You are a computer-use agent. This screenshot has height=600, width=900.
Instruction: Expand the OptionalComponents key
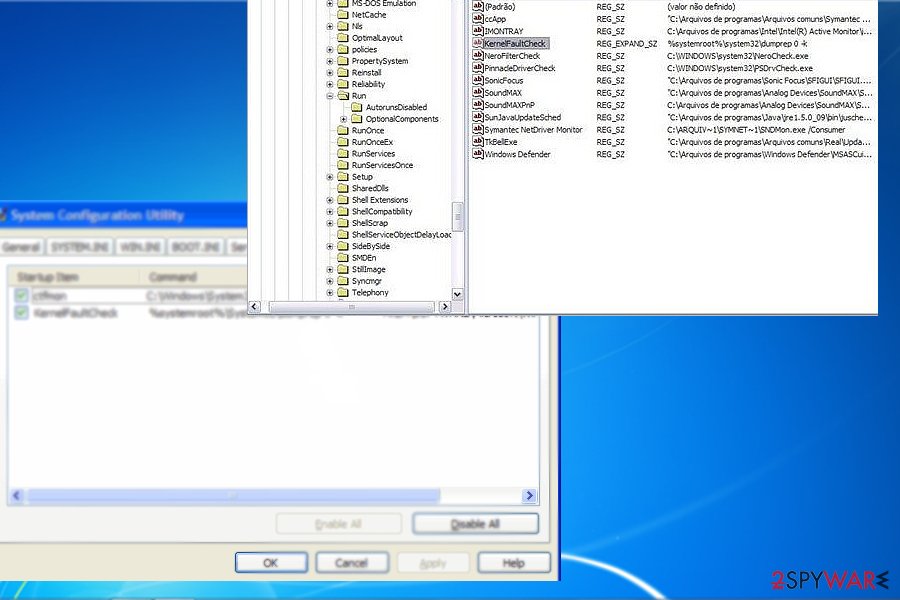pyautogui.click(x=344, y=119)
